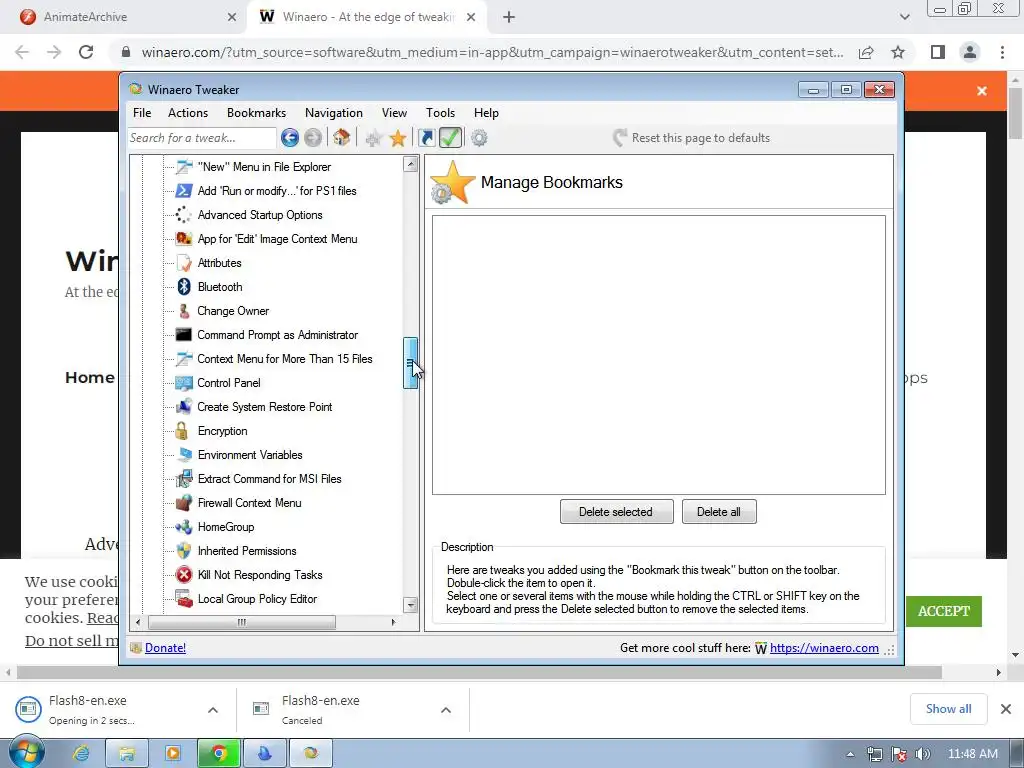
Task: Reload the page in Chrome
Action: 86,52
